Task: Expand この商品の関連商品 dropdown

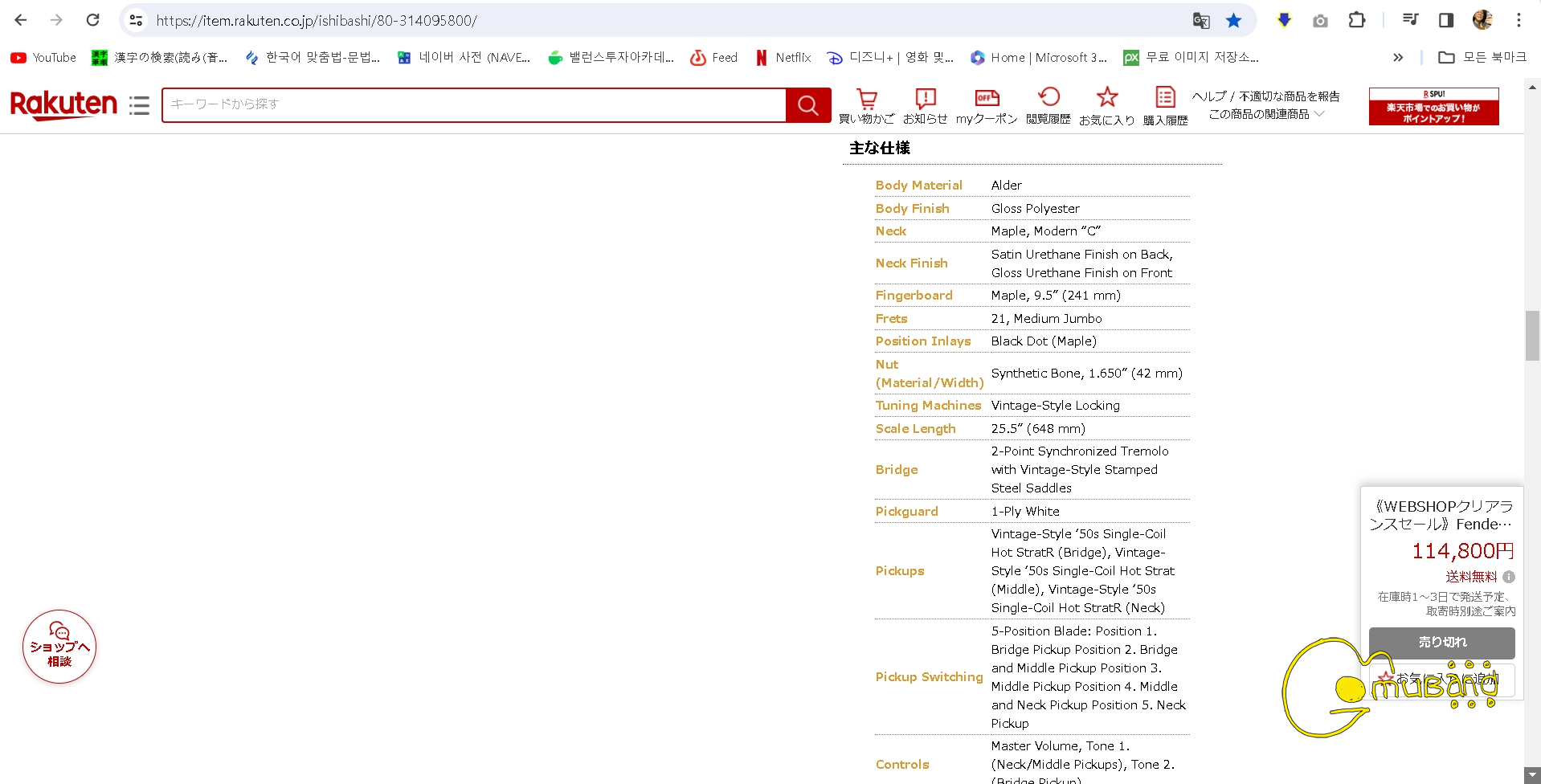Action: pos(1266,115)
